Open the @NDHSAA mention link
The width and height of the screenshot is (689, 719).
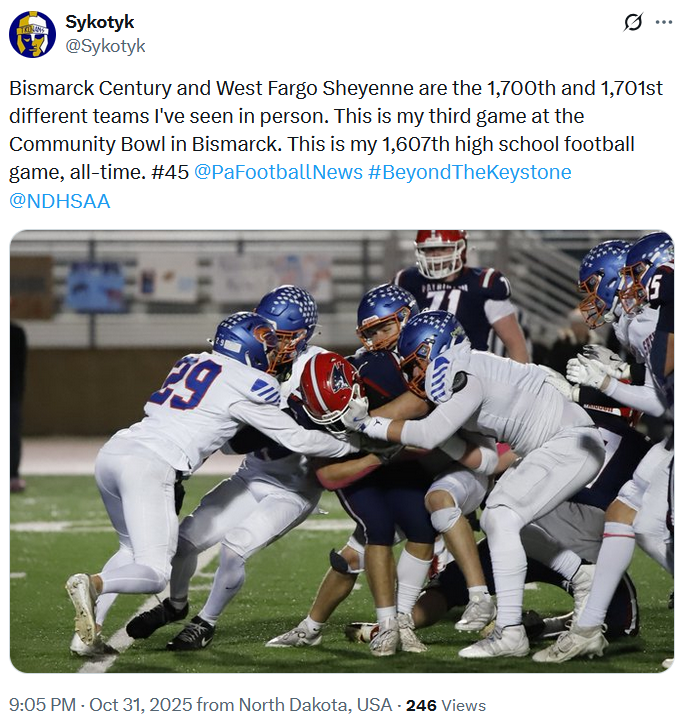[x=60, y=201]
